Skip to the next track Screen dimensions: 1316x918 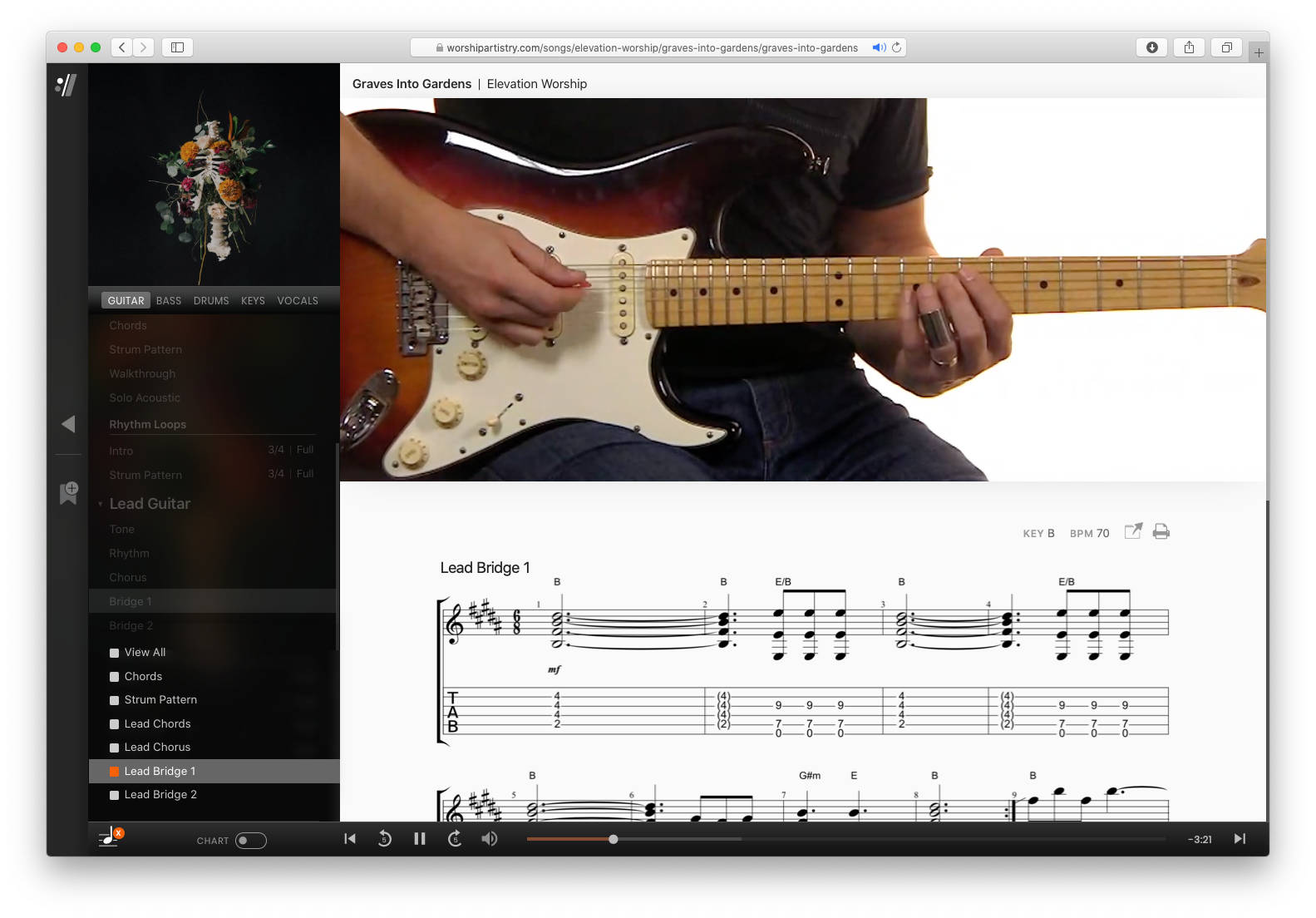tap(1240, 839)
